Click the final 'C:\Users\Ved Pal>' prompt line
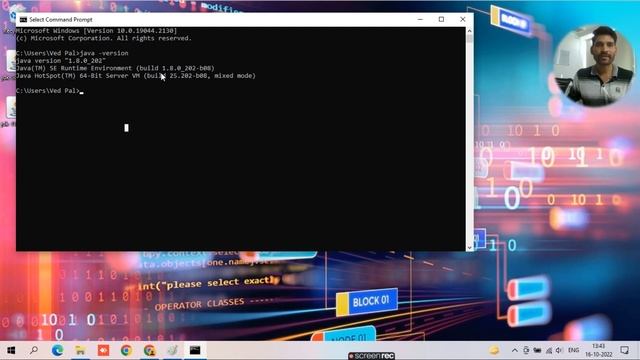The height and width of the screenshot is (360, 640). (48, 91)
